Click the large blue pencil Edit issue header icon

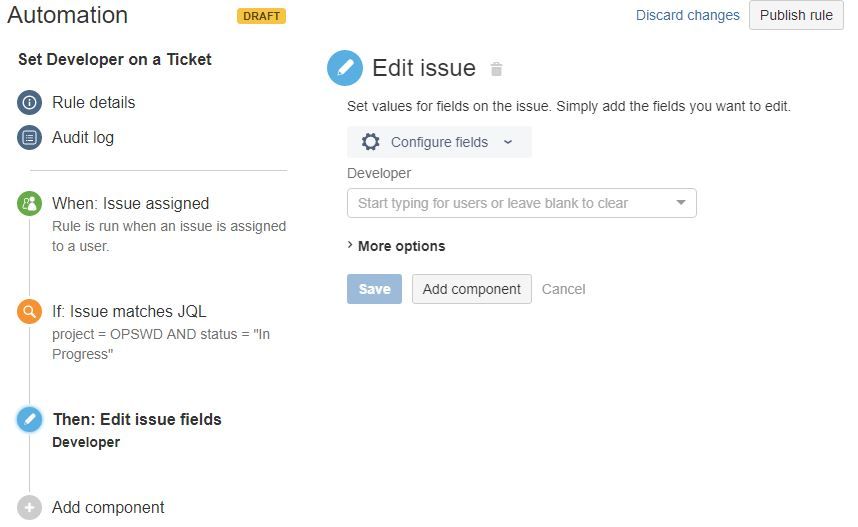[x=345, y=68]
